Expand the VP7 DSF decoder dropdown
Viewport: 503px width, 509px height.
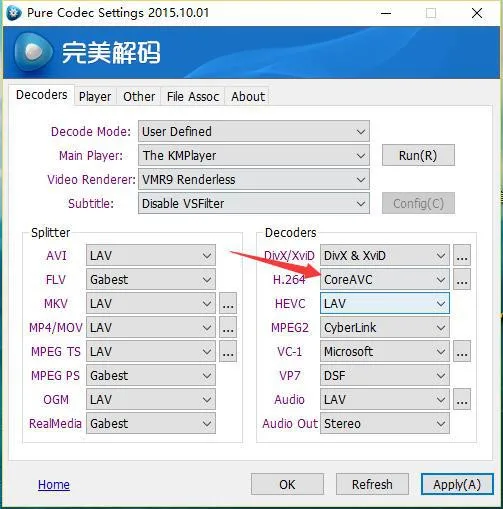(x=385, y=375)
